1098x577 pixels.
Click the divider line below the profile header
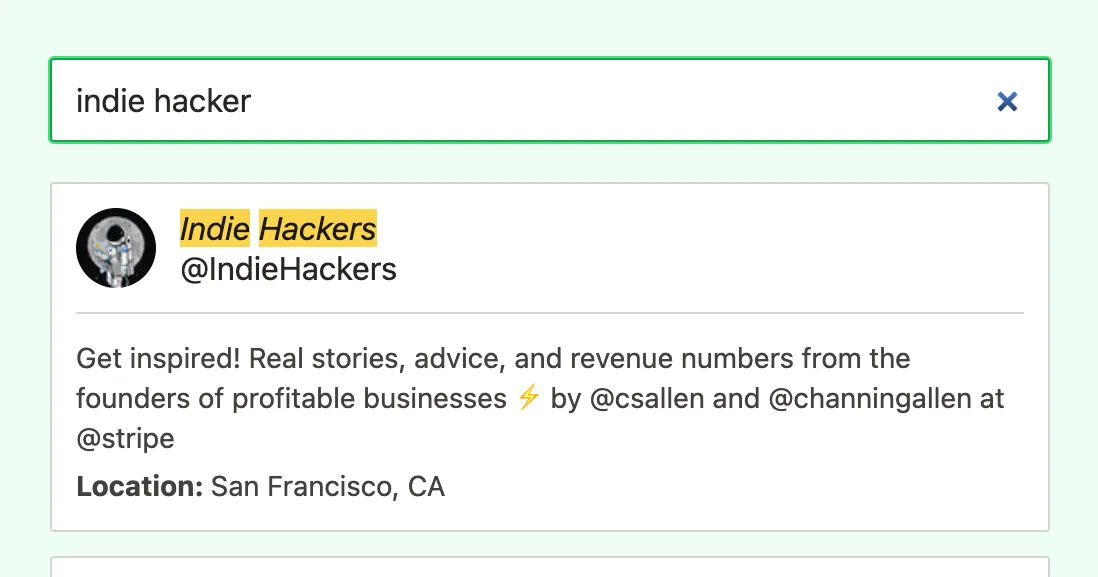pyautogui.click(x=550, y=313)
